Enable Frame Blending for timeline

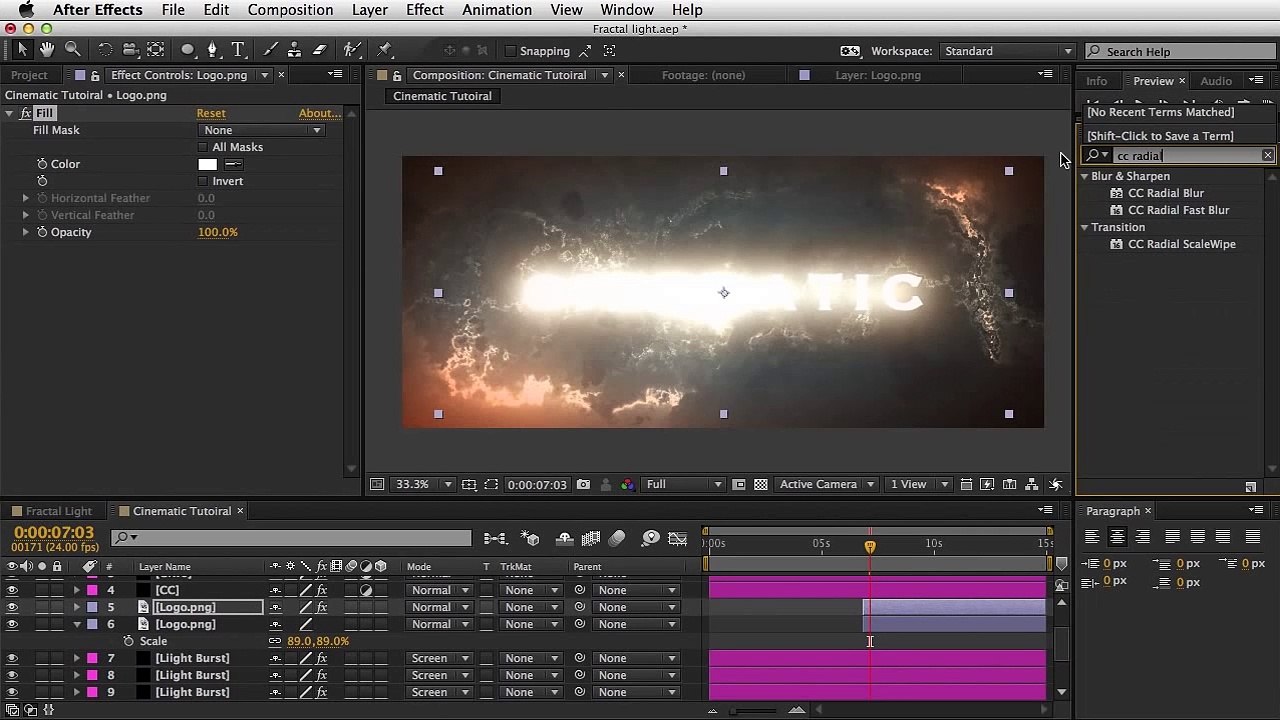tap(591, 539)
